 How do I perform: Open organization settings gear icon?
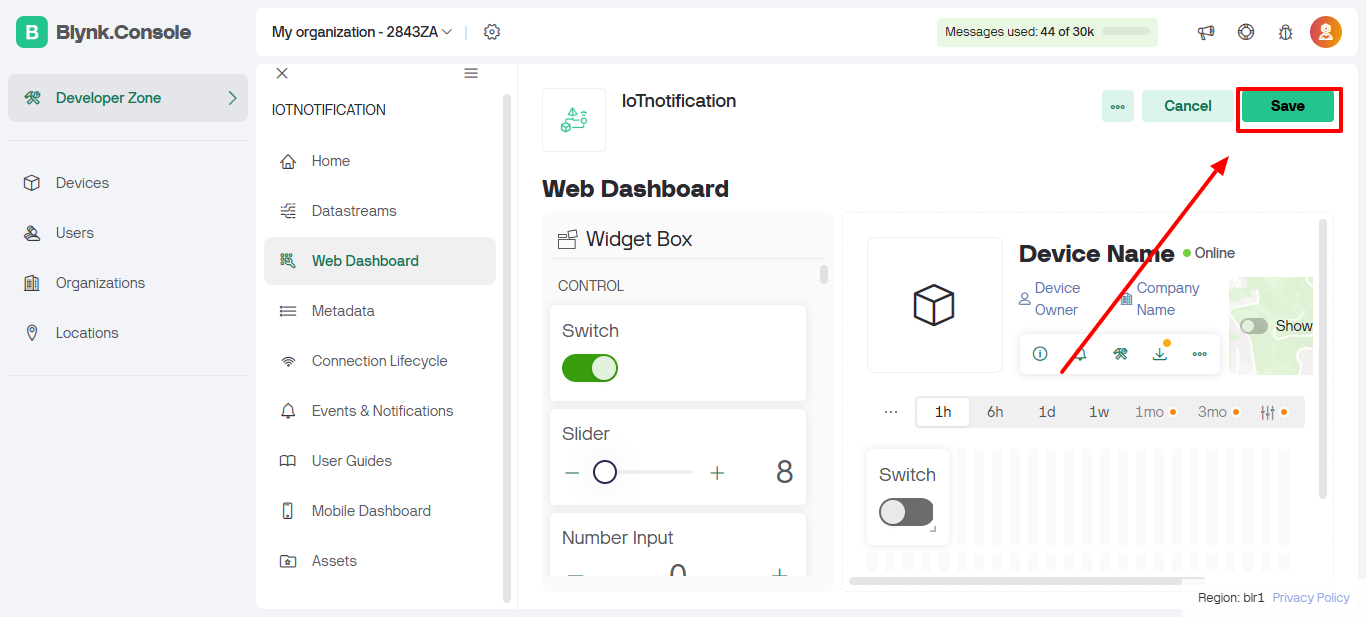[492, 32]
